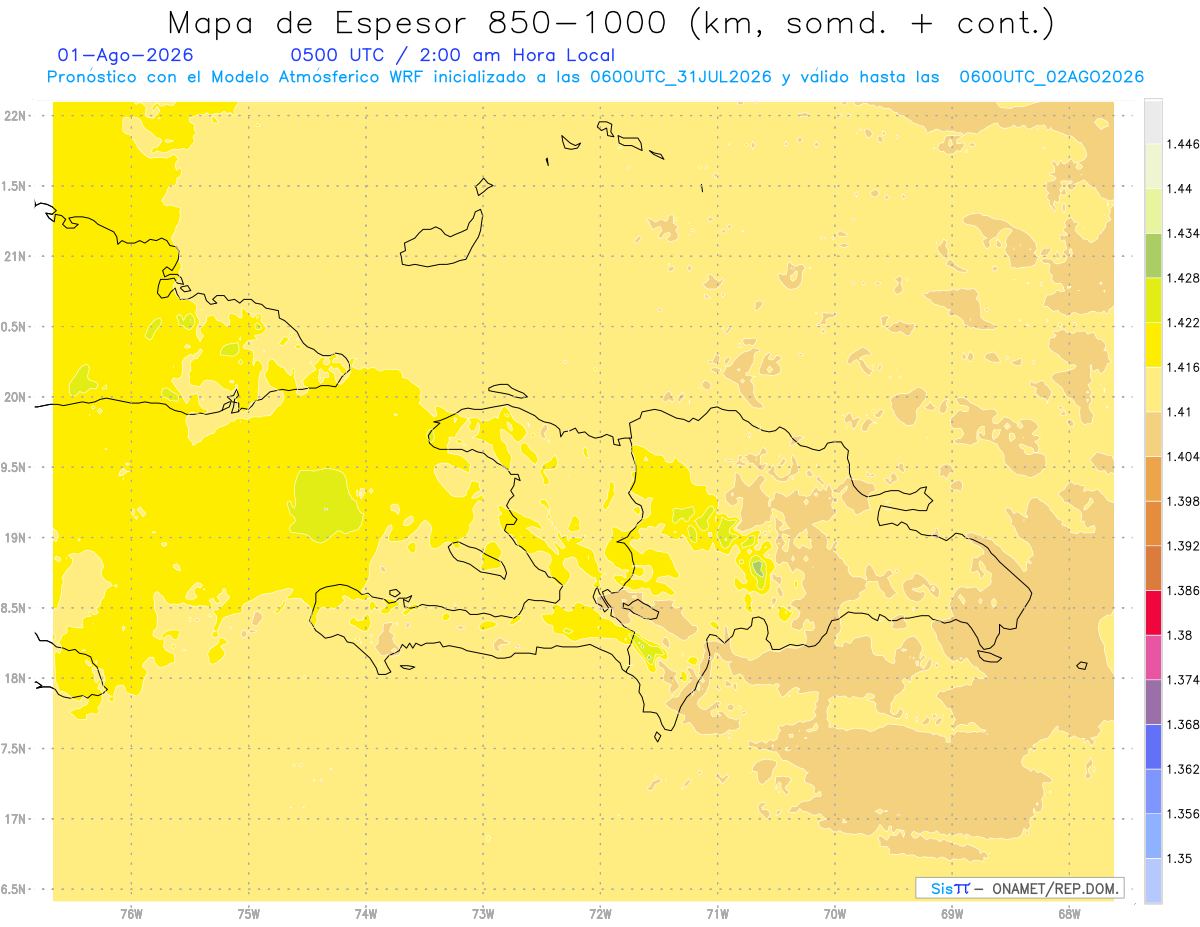1200x927 pixels.
Task: Click the time label '0500 UTC / 2:00 am Hora Local'
Action: (452, 56)
